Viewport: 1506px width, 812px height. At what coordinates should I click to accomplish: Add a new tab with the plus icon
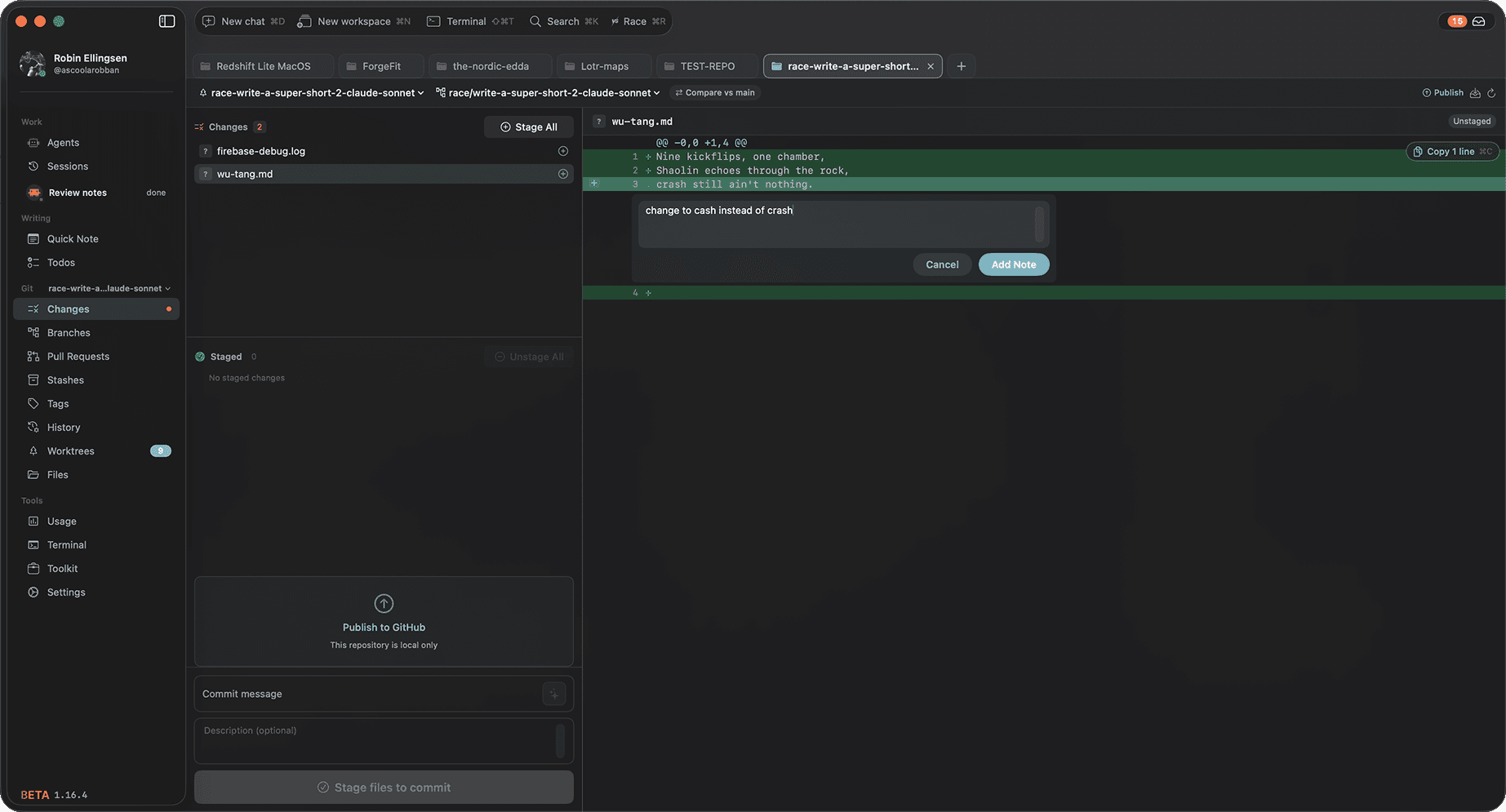pyautogui.click(x=962, y=66)
